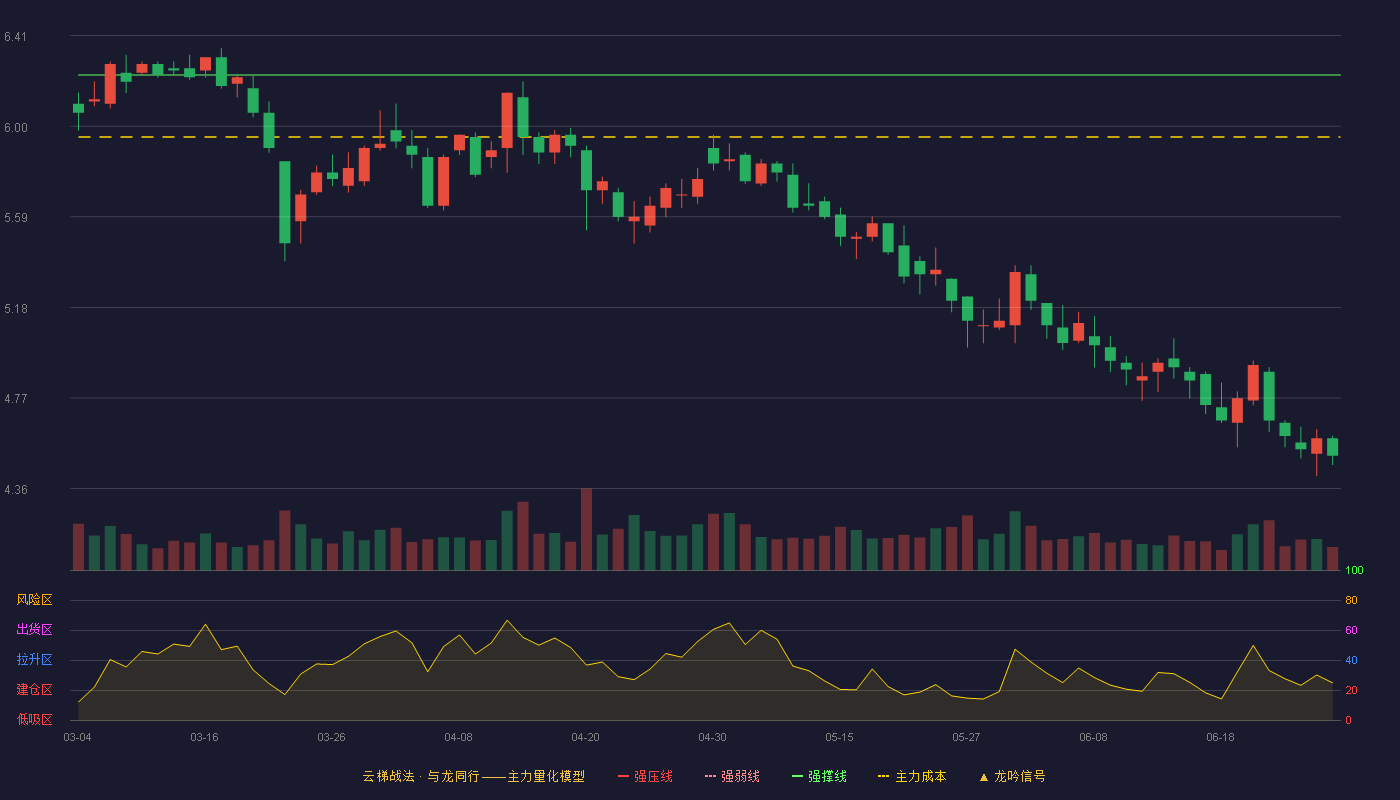Click the green 100 indicator scale value
Viewport: 1400px width, 800px height.
1354,570
